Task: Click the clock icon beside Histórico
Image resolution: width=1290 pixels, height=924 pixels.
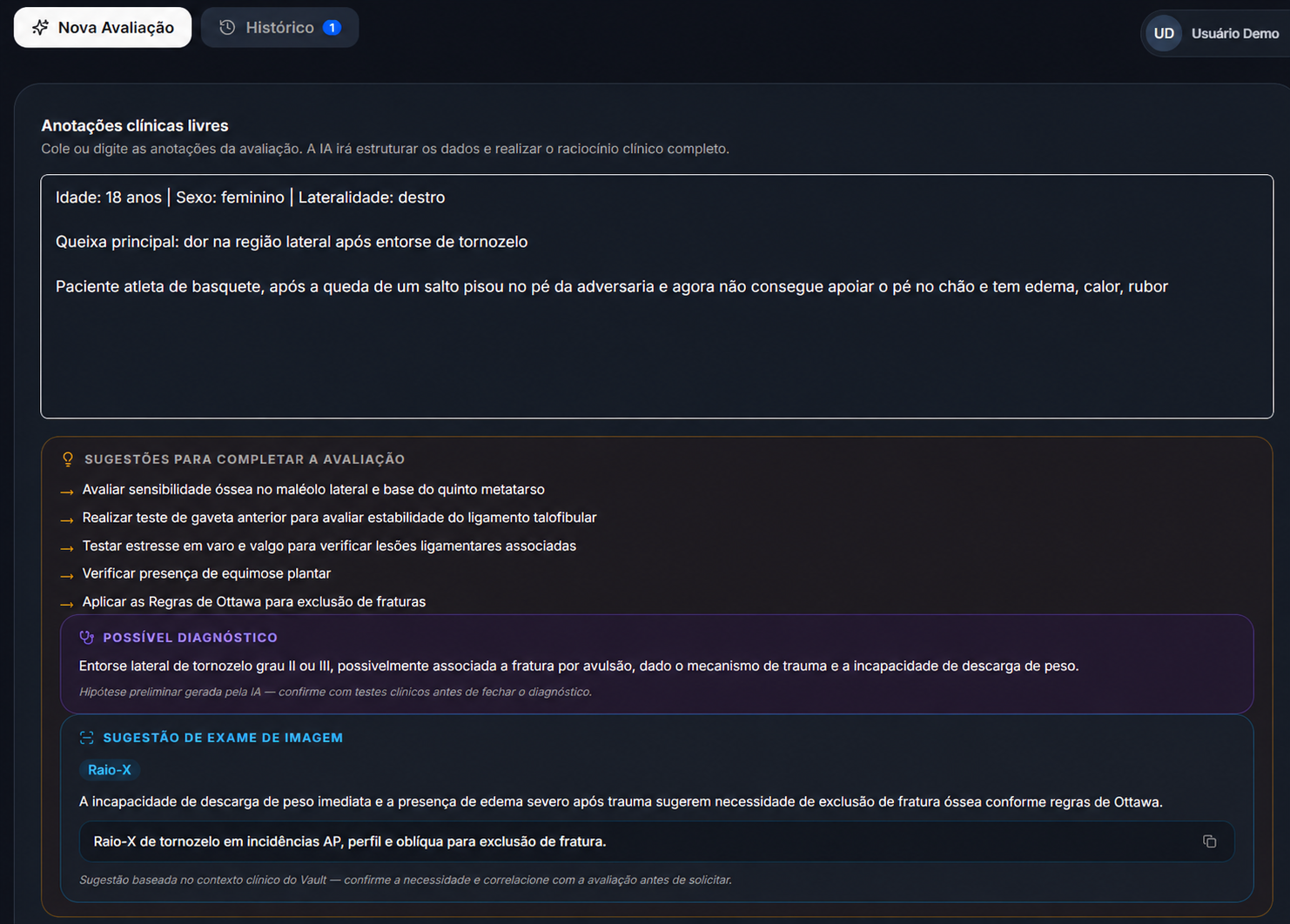Action: tap(227, 28)
